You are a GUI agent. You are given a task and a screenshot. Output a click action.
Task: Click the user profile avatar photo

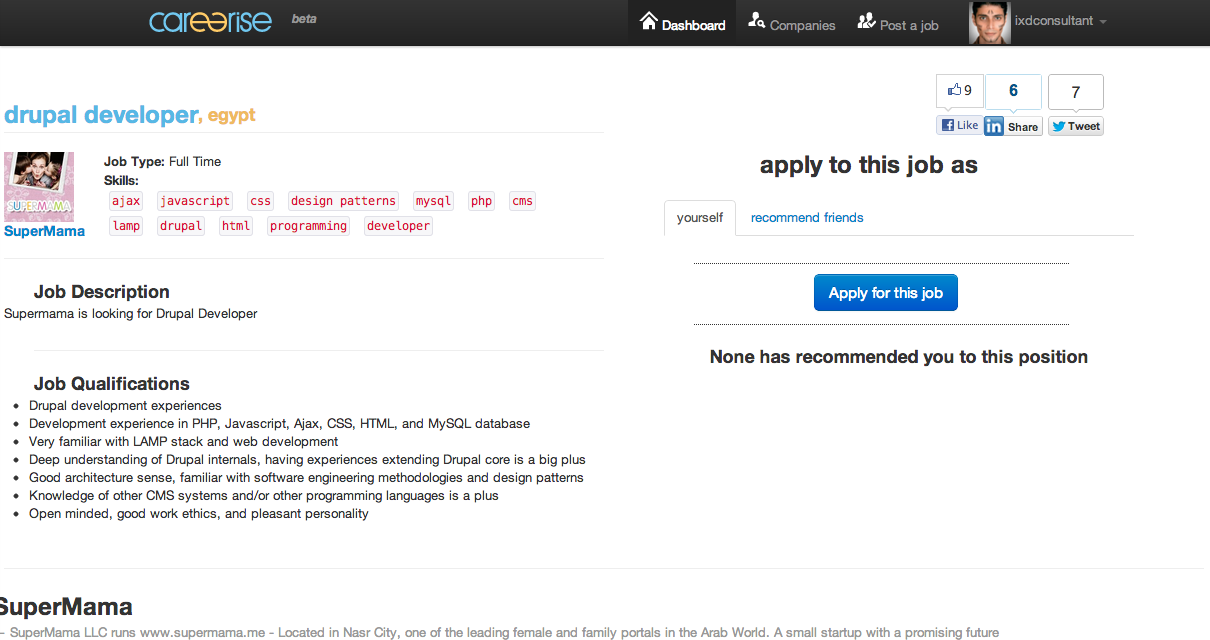pos(989,22)
